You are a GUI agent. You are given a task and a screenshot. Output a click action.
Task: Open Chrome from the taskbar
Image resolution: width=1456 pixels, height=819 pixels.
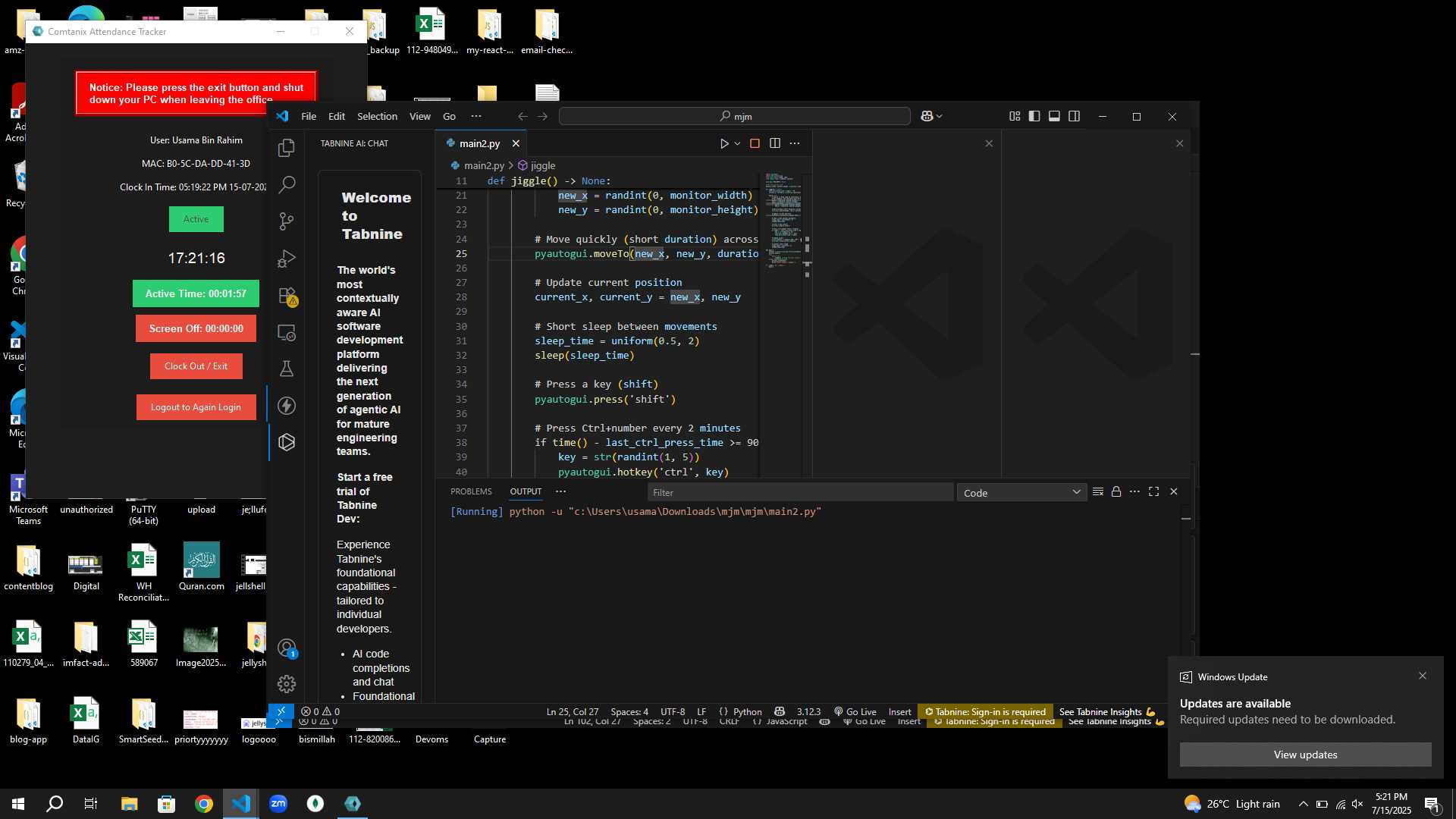(203, 804)
